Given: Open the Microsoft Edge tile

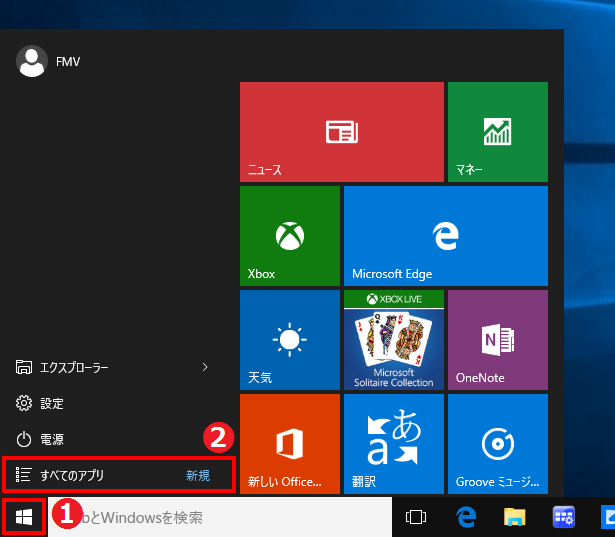Looking at the screenshot, I should 446,236.
